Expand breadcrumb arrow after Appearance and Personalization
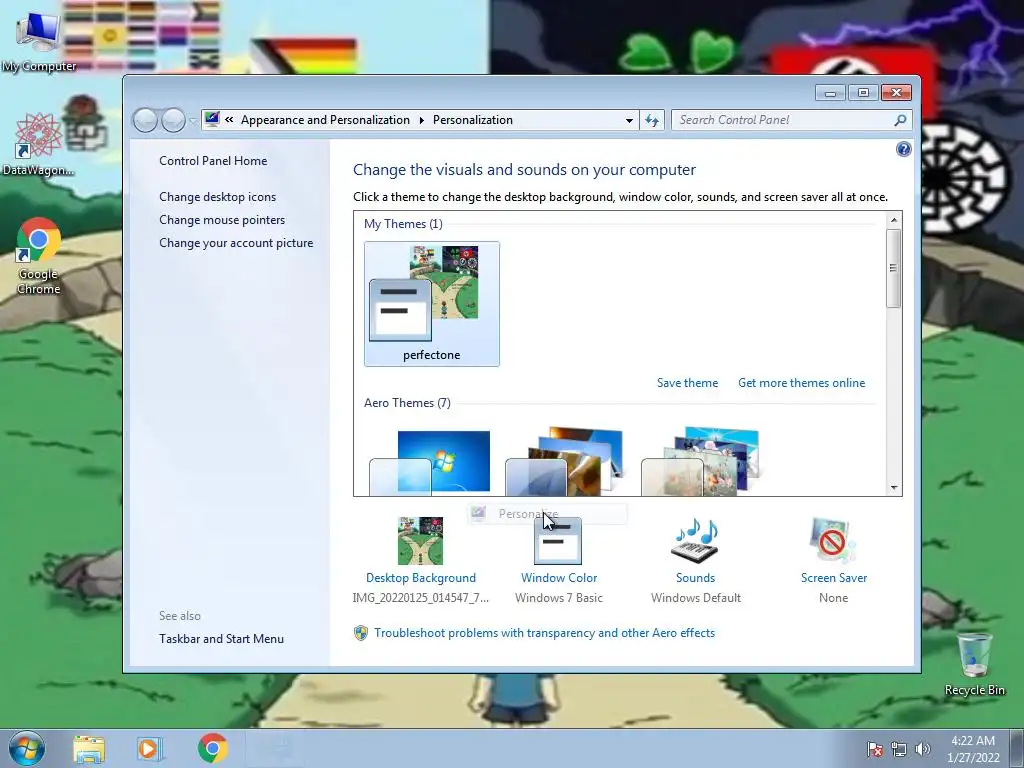 (421, 120)
